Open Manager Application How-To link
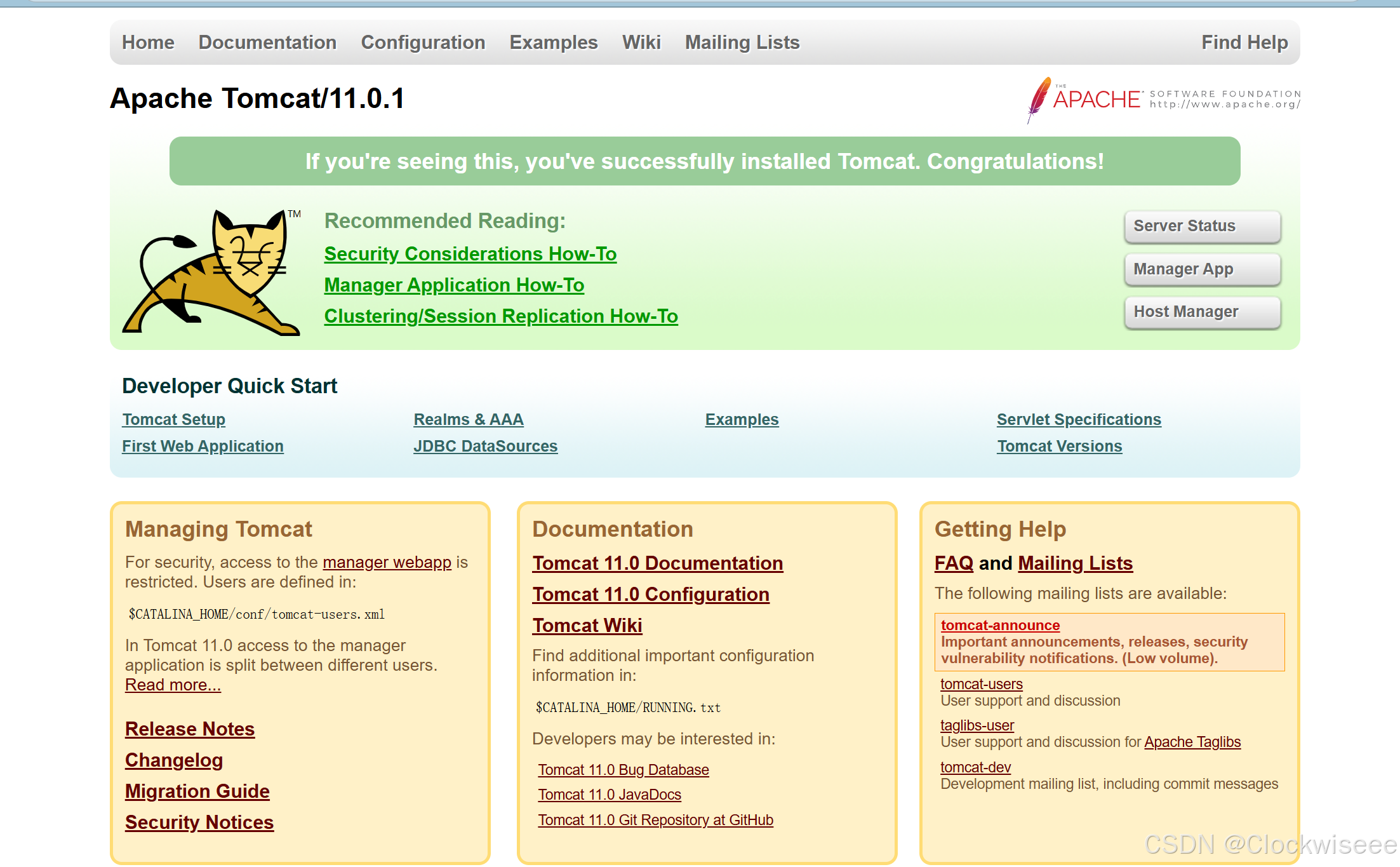The image size is (1400, 867). pyautogui.click(x=454, y=285)
